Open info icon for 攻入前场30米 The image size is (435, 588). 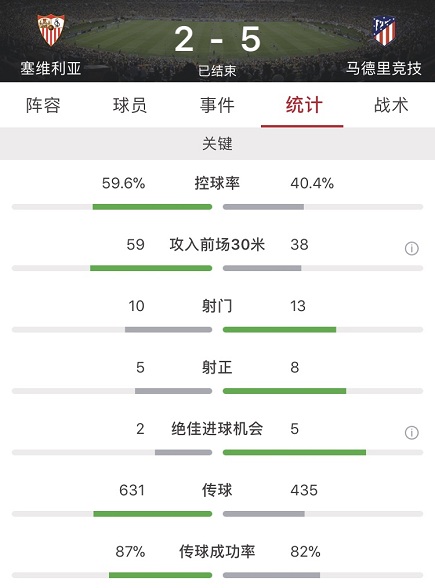pyautogui.click(x=411, y=248)
